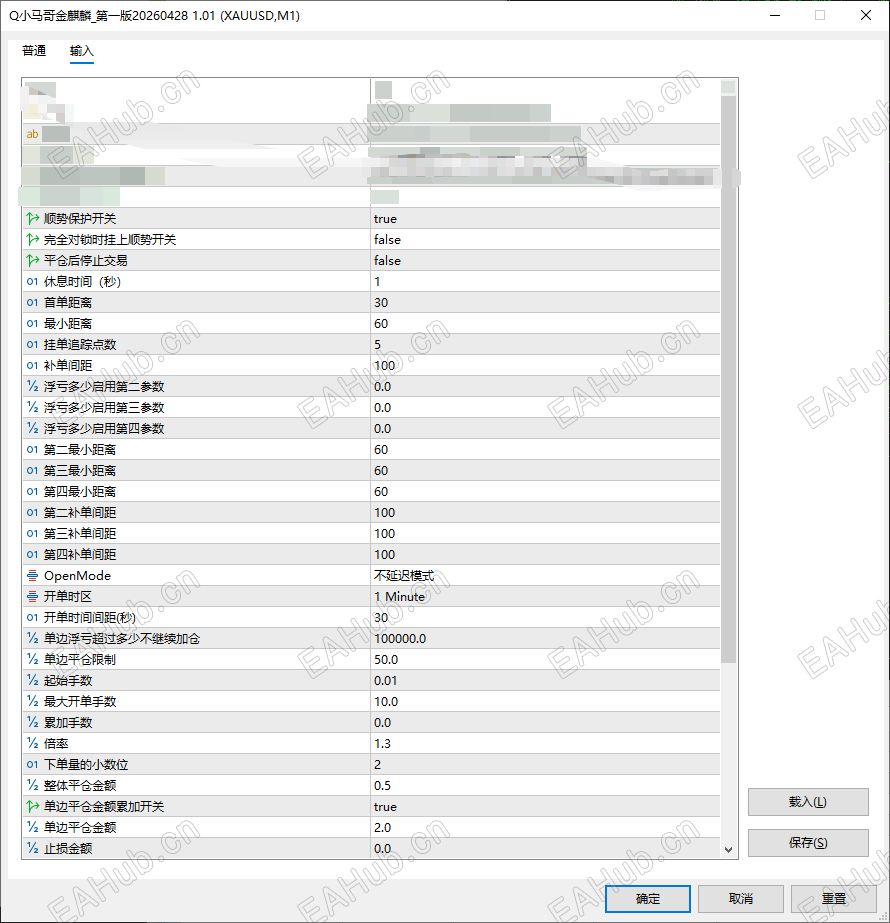Click the vertical scrollbar thumb of the parameter list

click(728, 379)
